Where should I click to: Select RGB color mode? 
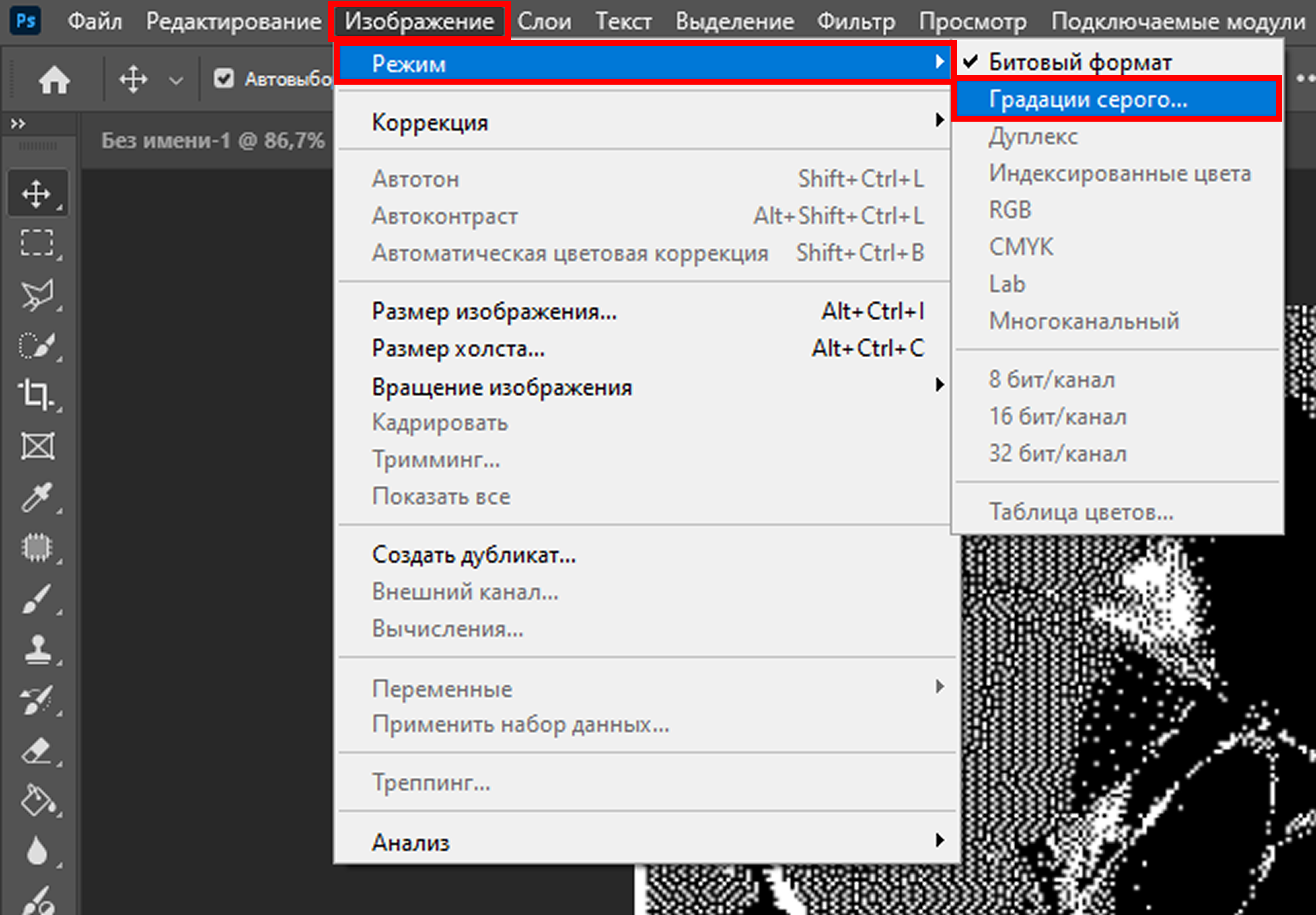pos(1117,210)
